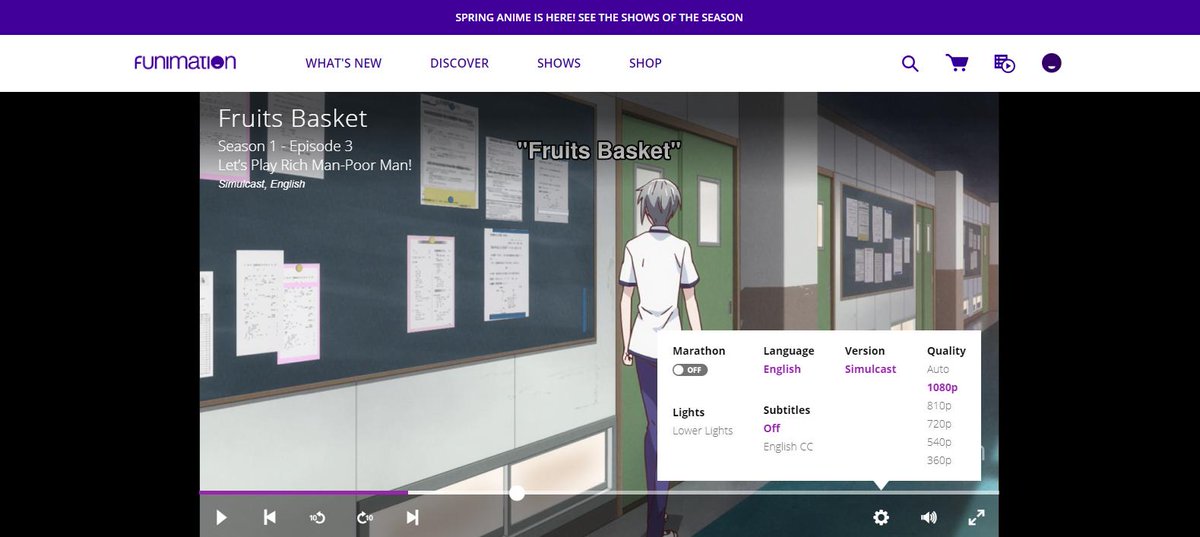Open Shop menu
1200x537 pixels.
[645, 63]
